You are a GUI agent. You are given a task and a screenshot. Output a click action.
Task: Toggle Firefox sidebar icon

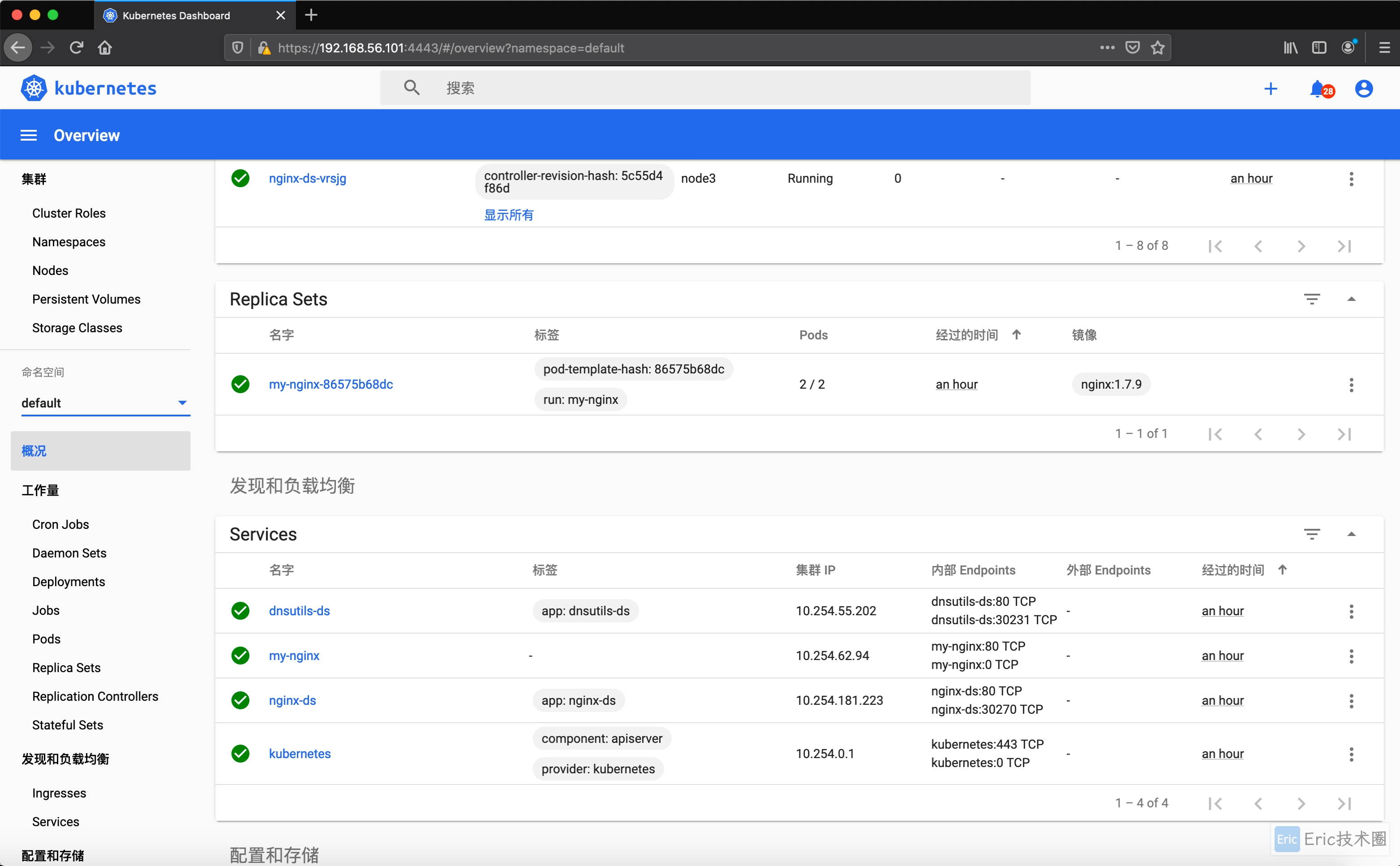(1318, 47)
